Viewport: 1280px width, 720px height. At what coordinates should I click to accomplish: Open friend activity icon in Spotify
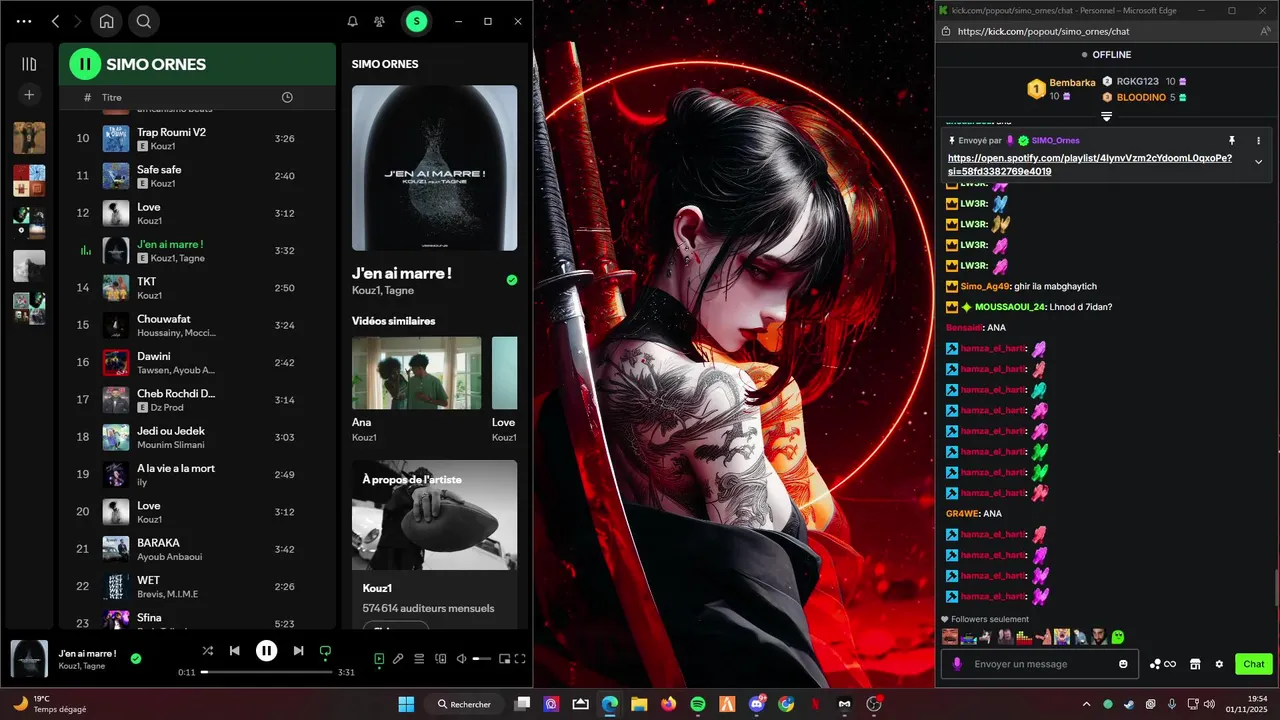[x=379, y=21]
